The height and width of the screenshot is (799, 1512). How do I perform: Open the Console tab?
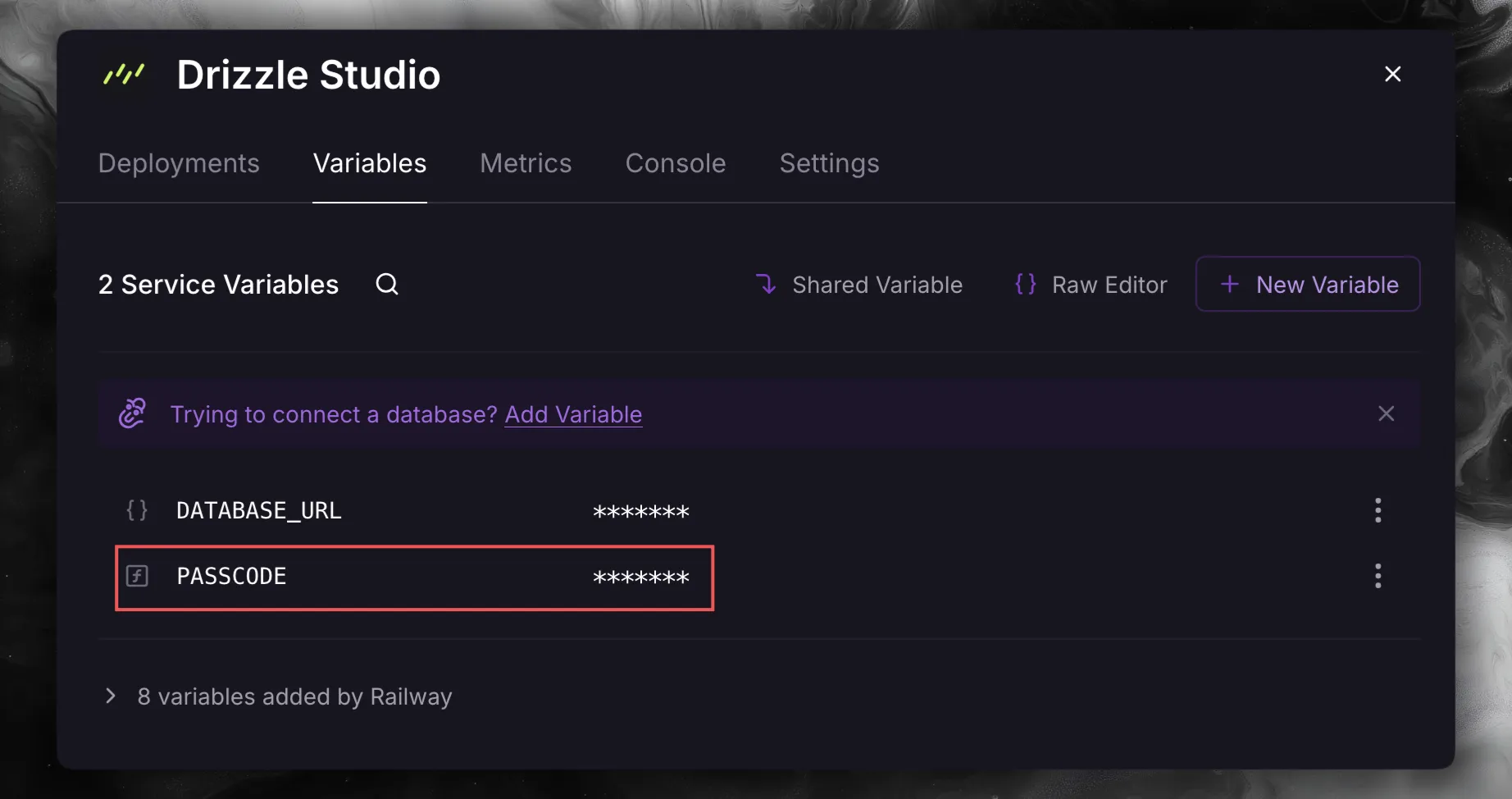pos(676,163)
